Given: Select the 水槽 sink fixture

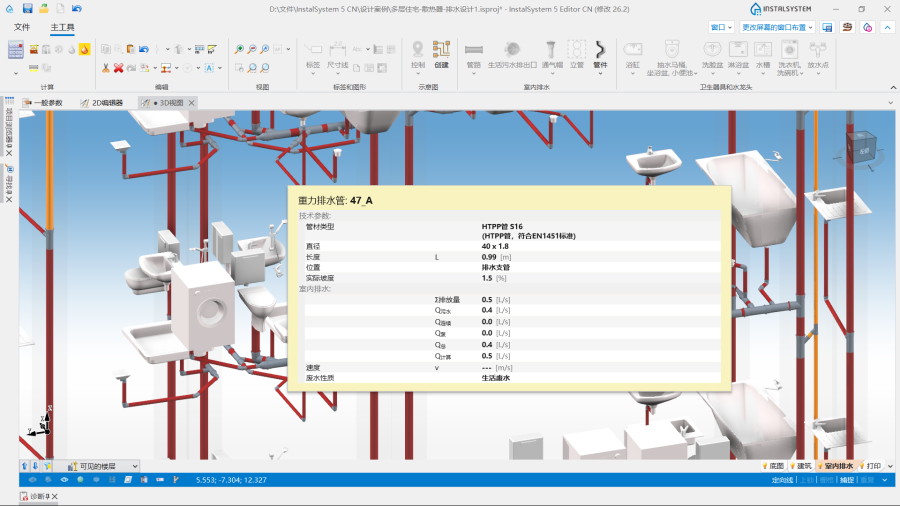Looking at the screenshot, I should pos(763,55).
